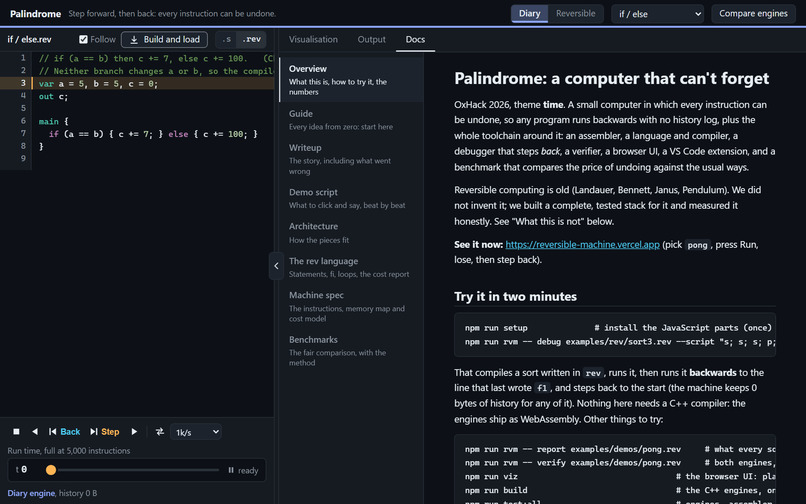Click the first comment line in editor
Image resolution: width=806 pixels, height=504 pixels.
click(x=156, y=58)
